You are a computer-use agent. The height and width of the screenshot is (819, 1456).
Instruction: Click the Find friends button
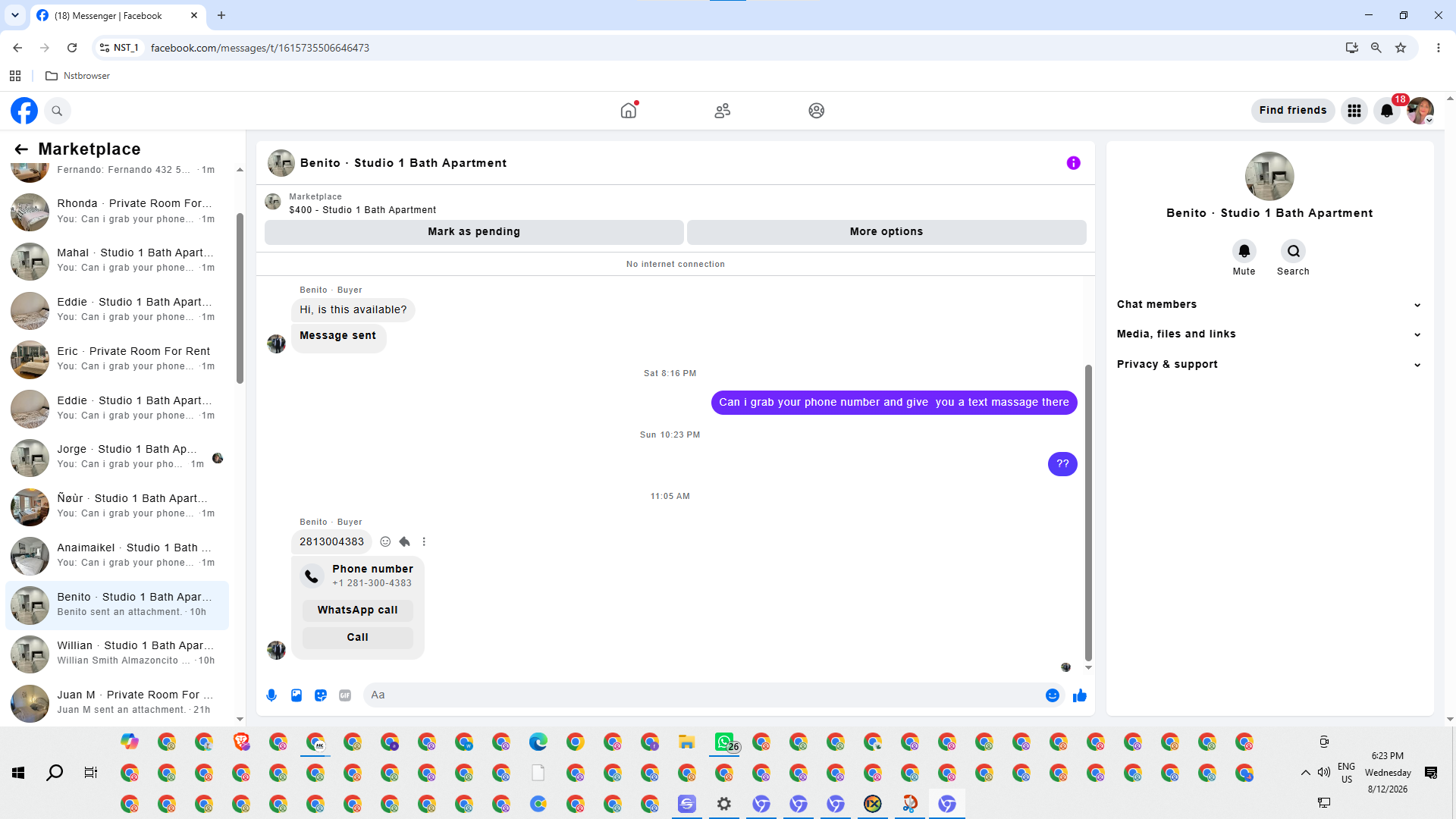[1293, 111]
